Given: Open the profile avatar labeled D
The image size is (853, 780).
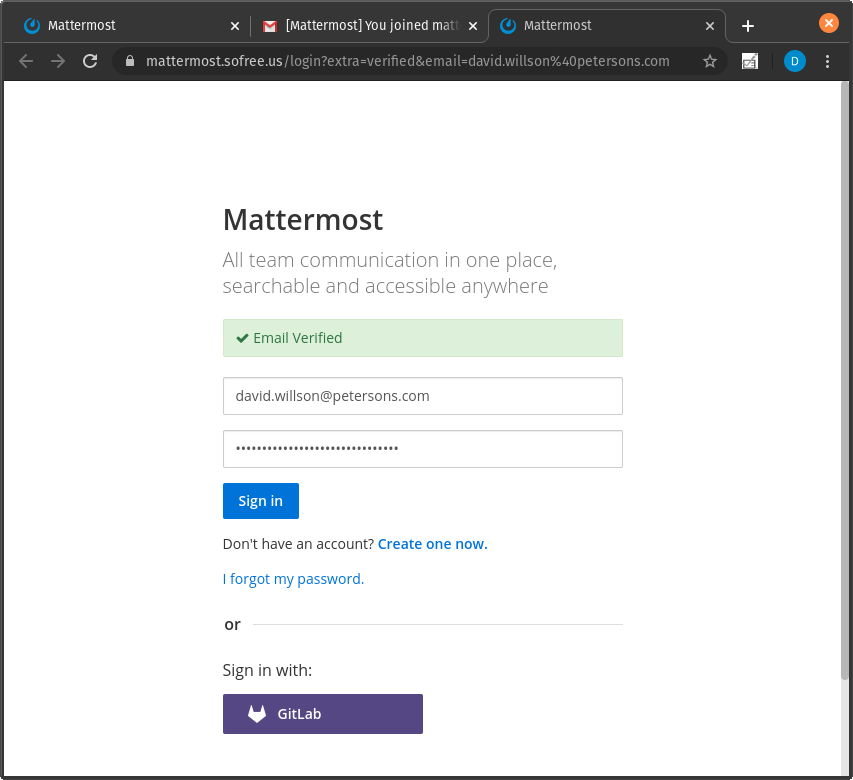Looking at the screenshot, I should coord(794,61).
